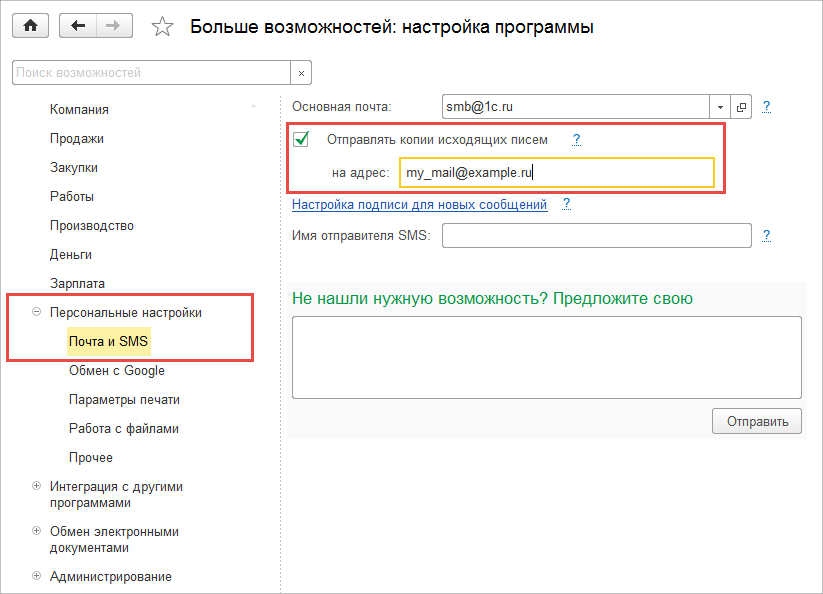Go forward with the right arrow

pyautogui.click(x=112, y=27)
